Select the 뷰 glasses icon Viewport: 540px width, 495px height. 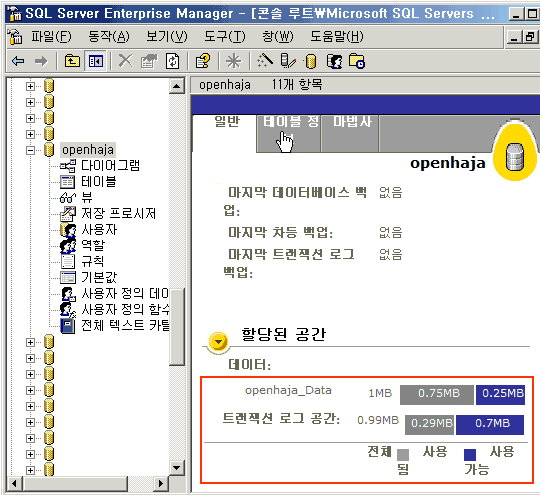68,198
